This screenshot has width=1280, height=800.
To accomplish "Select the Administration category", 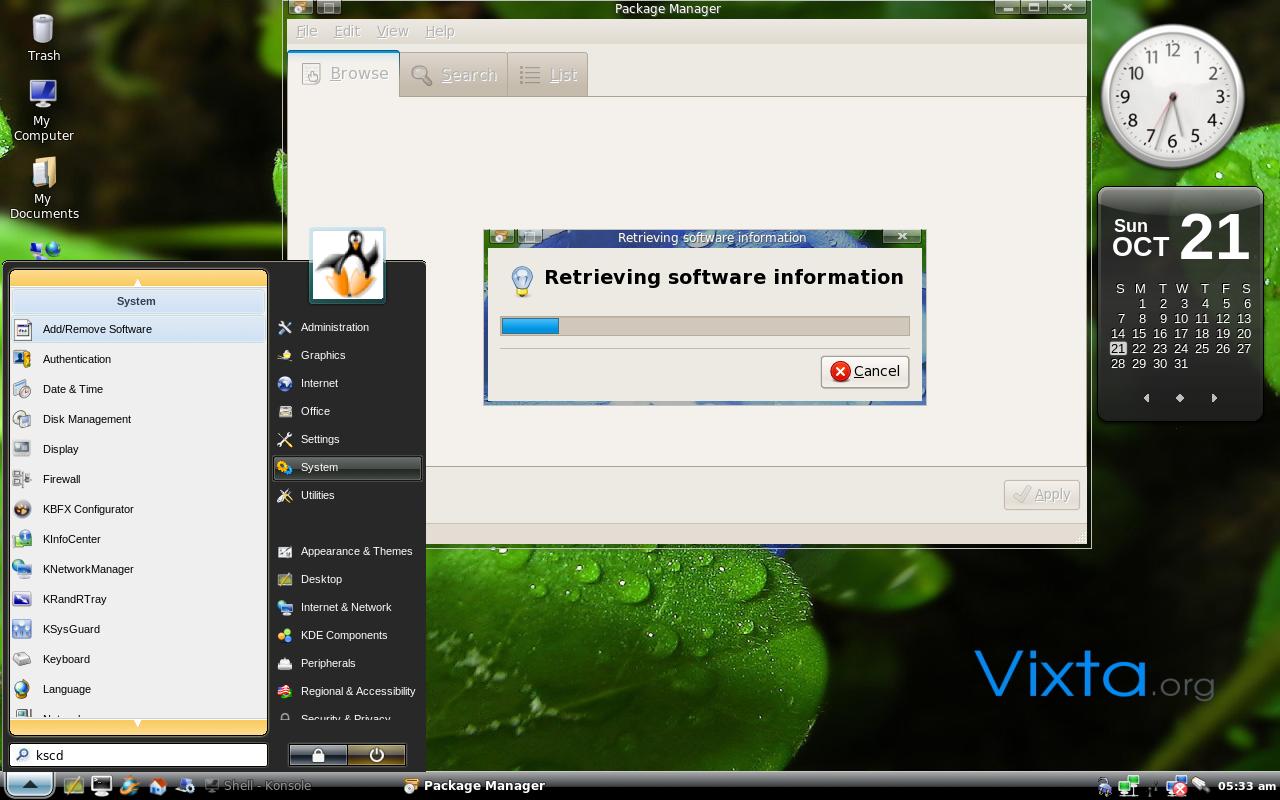I will (347, 327).
